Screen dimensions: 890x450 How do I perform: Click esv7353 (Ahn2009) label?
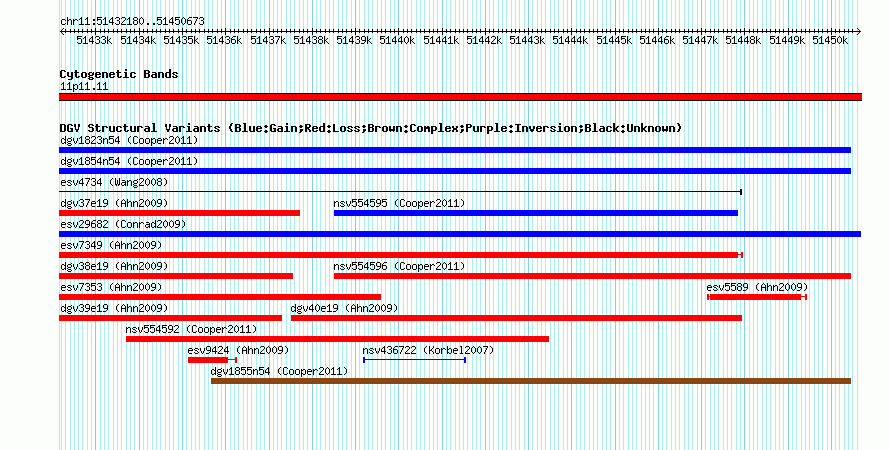[111, 287]
